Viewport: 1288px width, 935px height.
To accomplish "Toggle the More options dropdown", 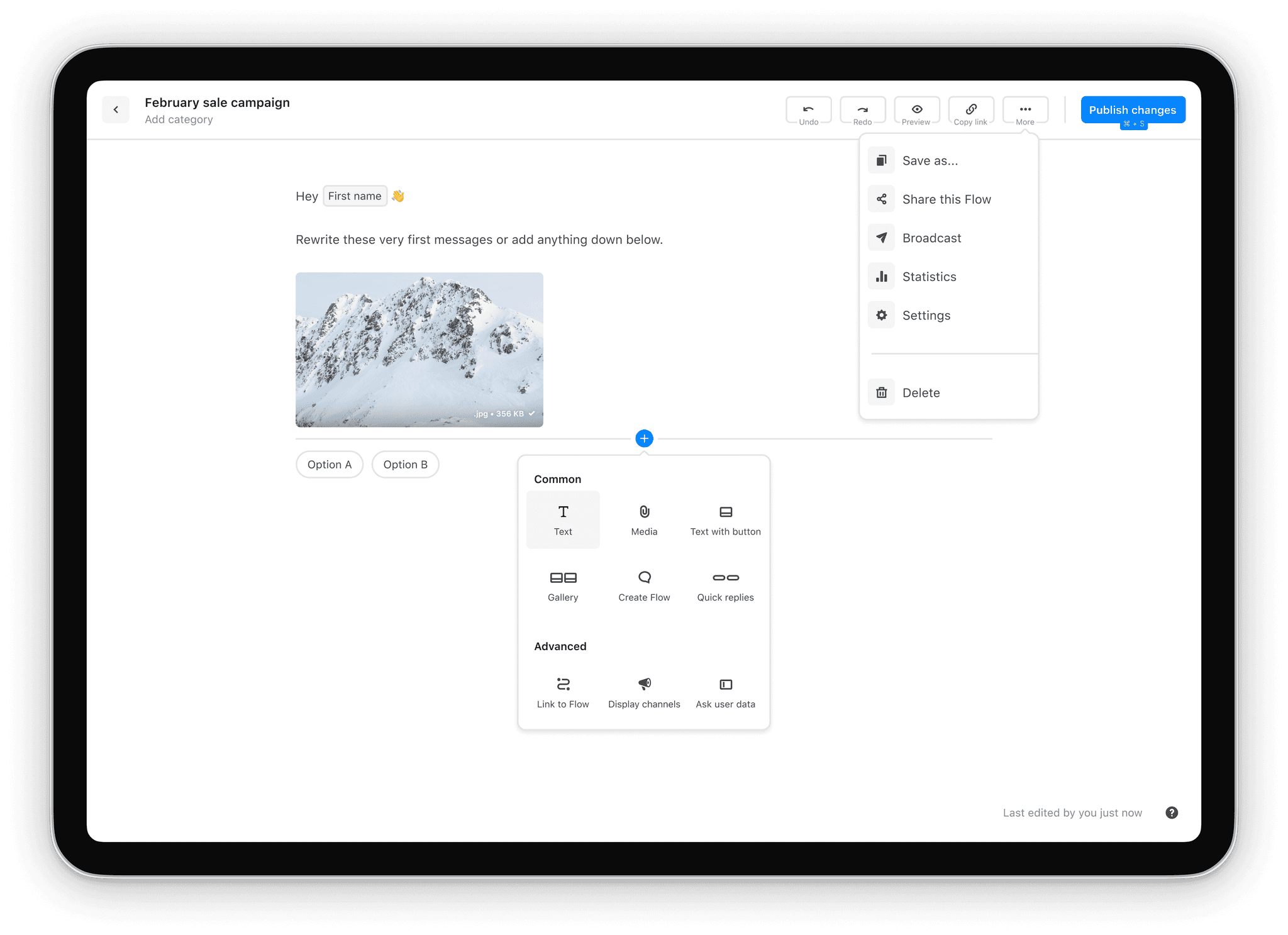I will click(x=1024, y=111).
